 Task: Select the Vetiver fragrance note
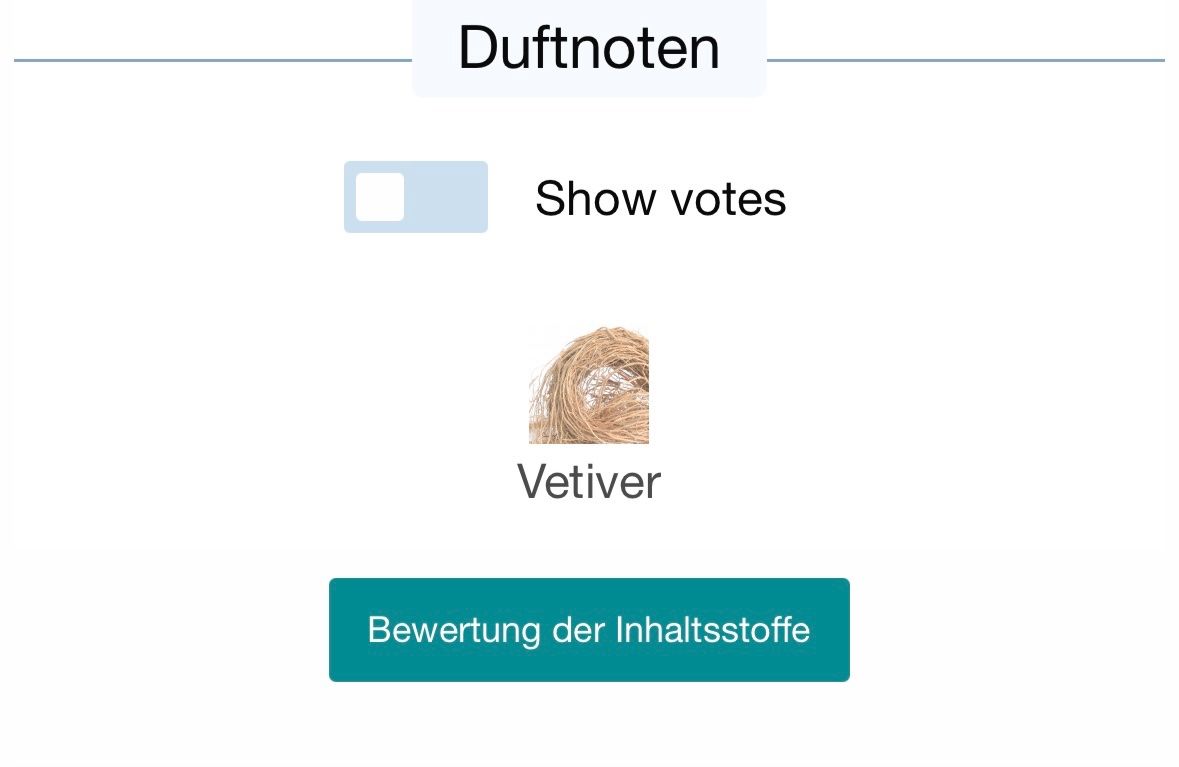589,414
